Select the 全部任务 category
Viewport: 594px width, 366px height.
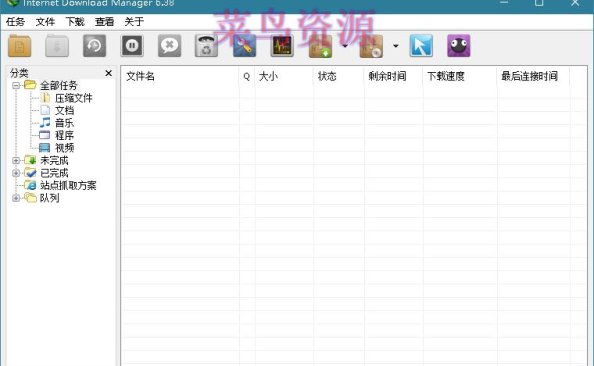58,85
